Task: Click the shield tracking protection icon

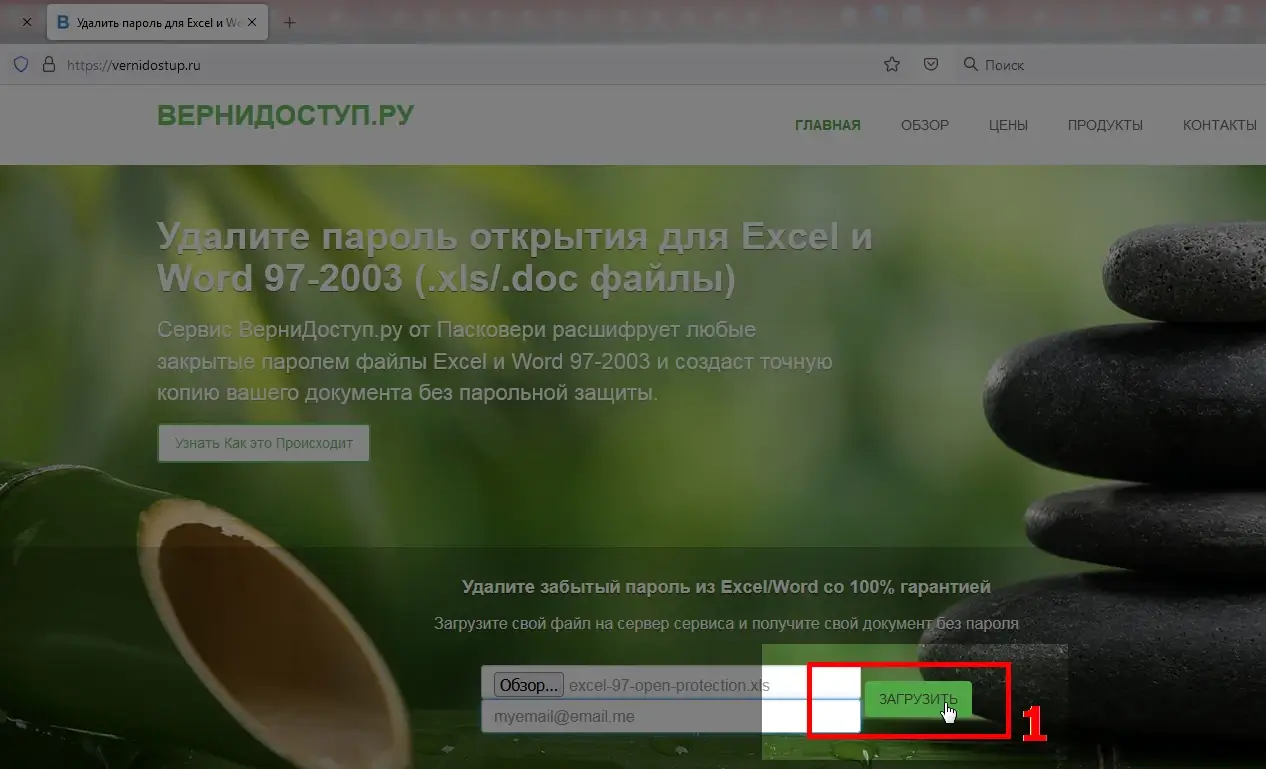Action: (20, 64)
